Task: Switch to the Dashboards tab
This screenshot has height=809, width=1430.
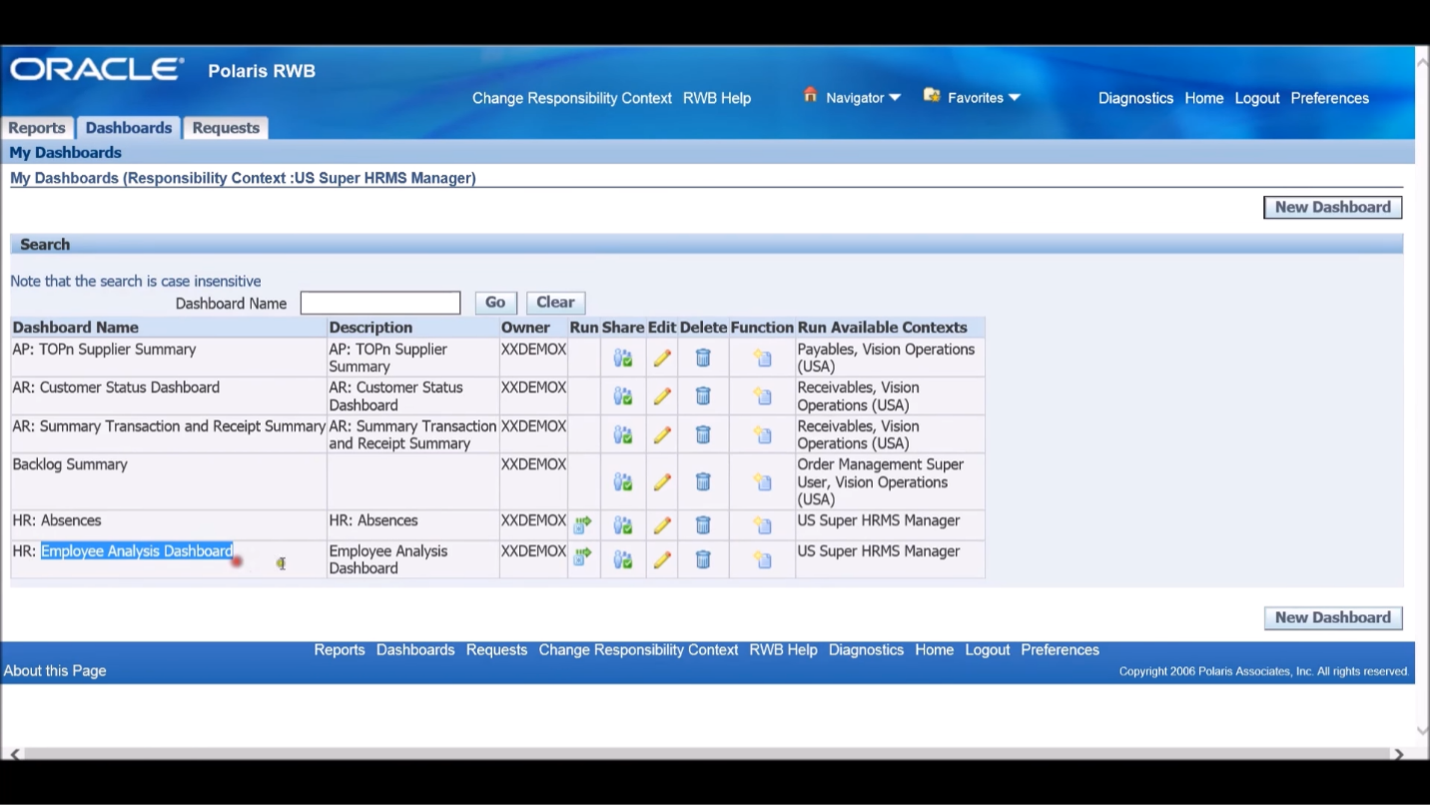Action: [129, 128]
